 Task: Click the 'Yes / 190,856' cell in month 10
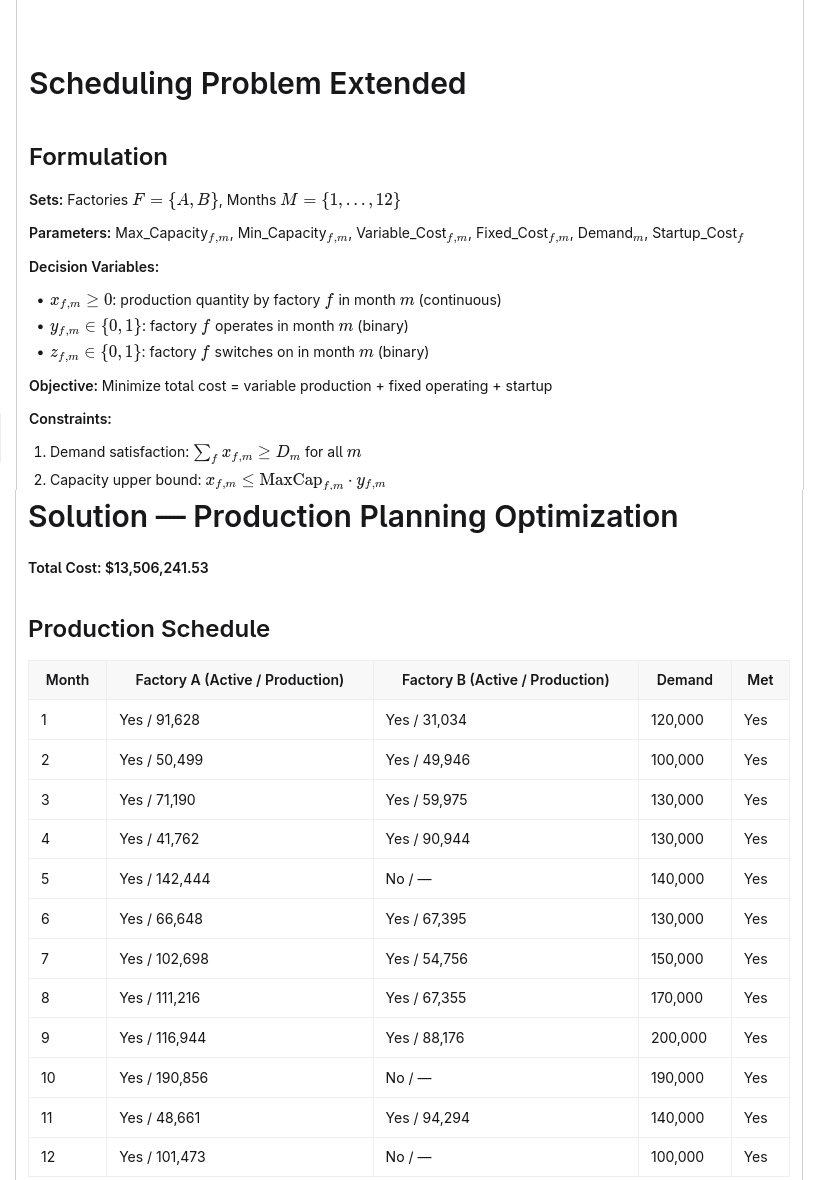239,1078
